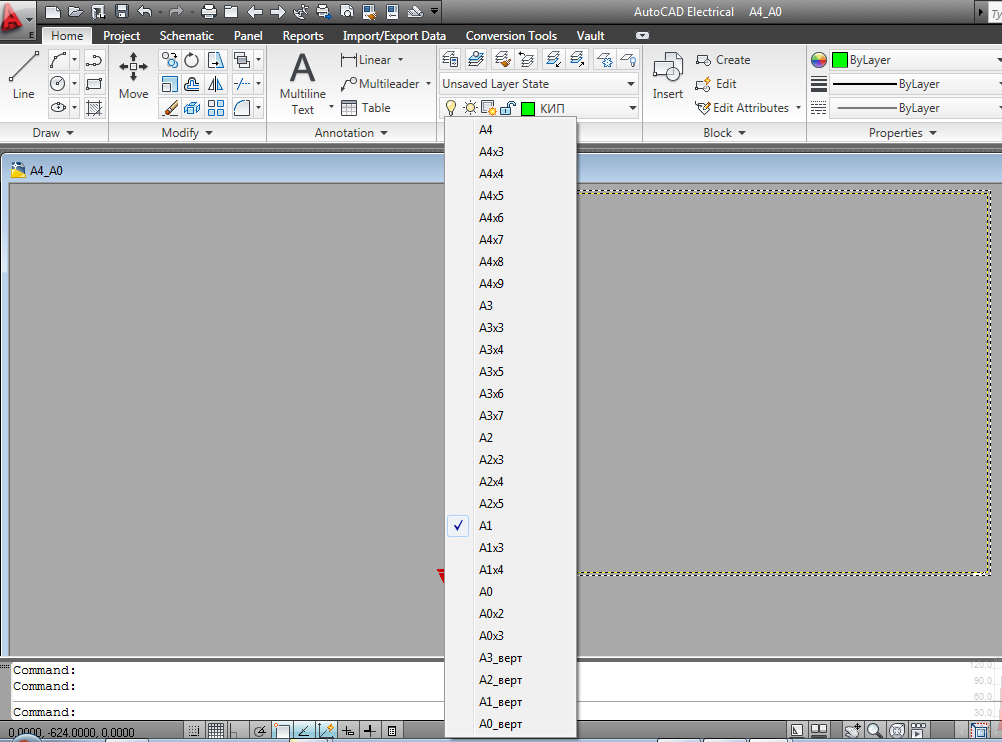Select the Line drawing tool

pyautogui.click(x=23, y=77)
